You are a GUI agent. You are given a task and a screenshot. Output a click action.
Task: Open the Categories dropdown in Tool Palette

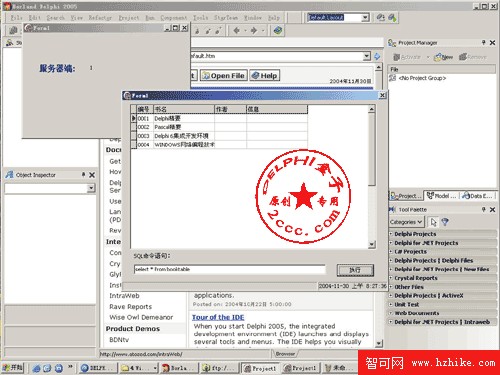[406, 222]
